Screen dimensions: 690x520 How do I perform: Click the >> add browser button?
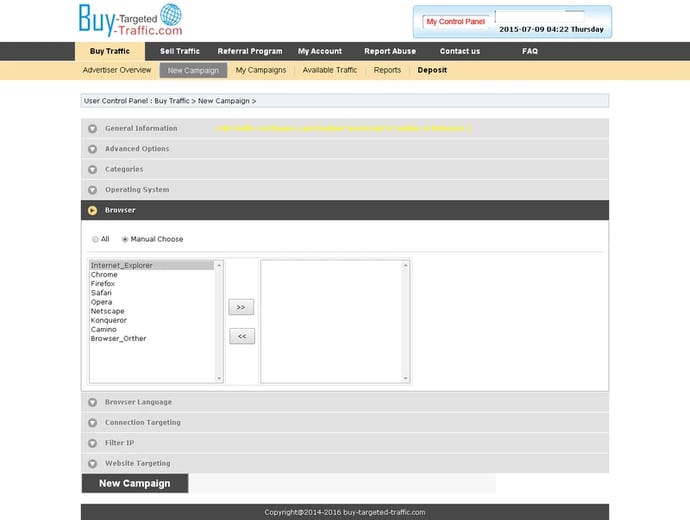coord(241,307)
